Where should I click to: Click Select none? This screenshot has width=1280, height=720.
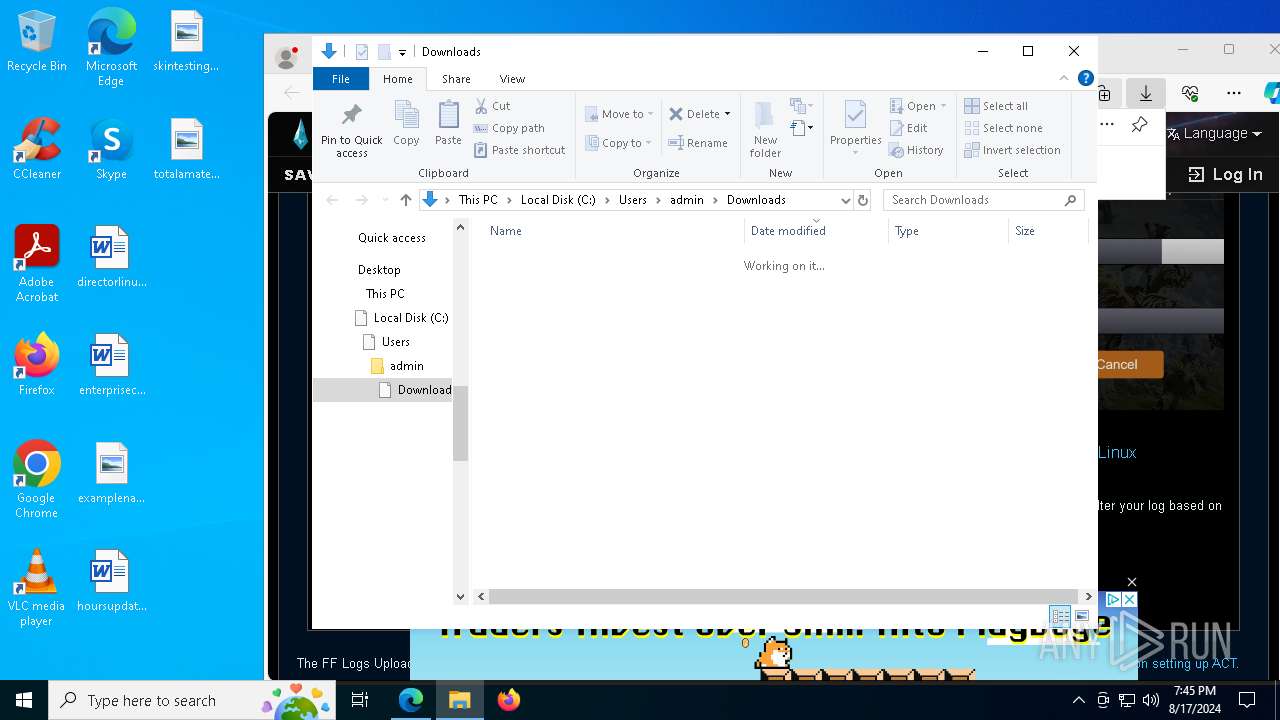(1003, 128)
